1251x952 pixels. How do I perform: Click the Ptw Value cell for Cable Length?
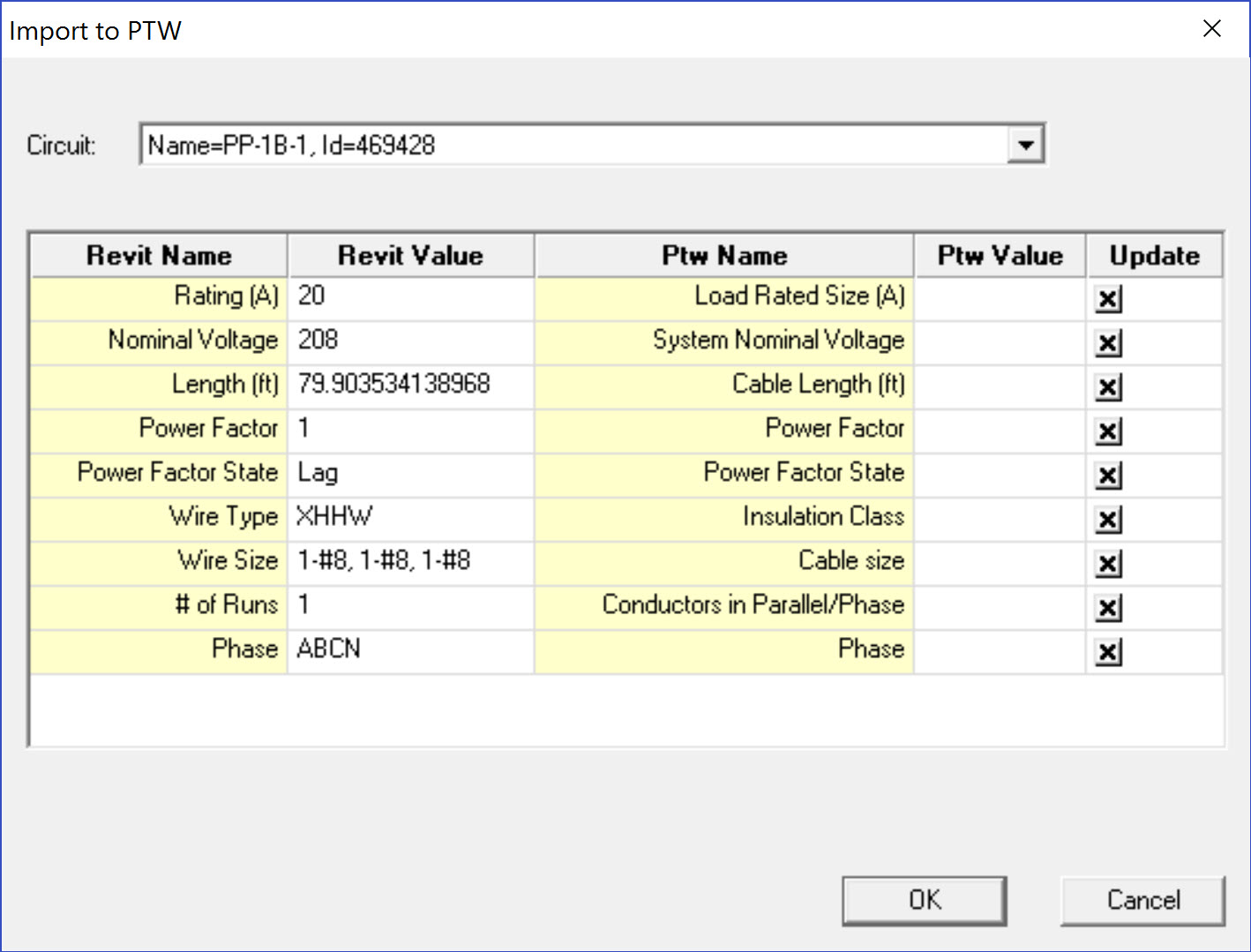pyautogui.click(x=1000, y=387)
